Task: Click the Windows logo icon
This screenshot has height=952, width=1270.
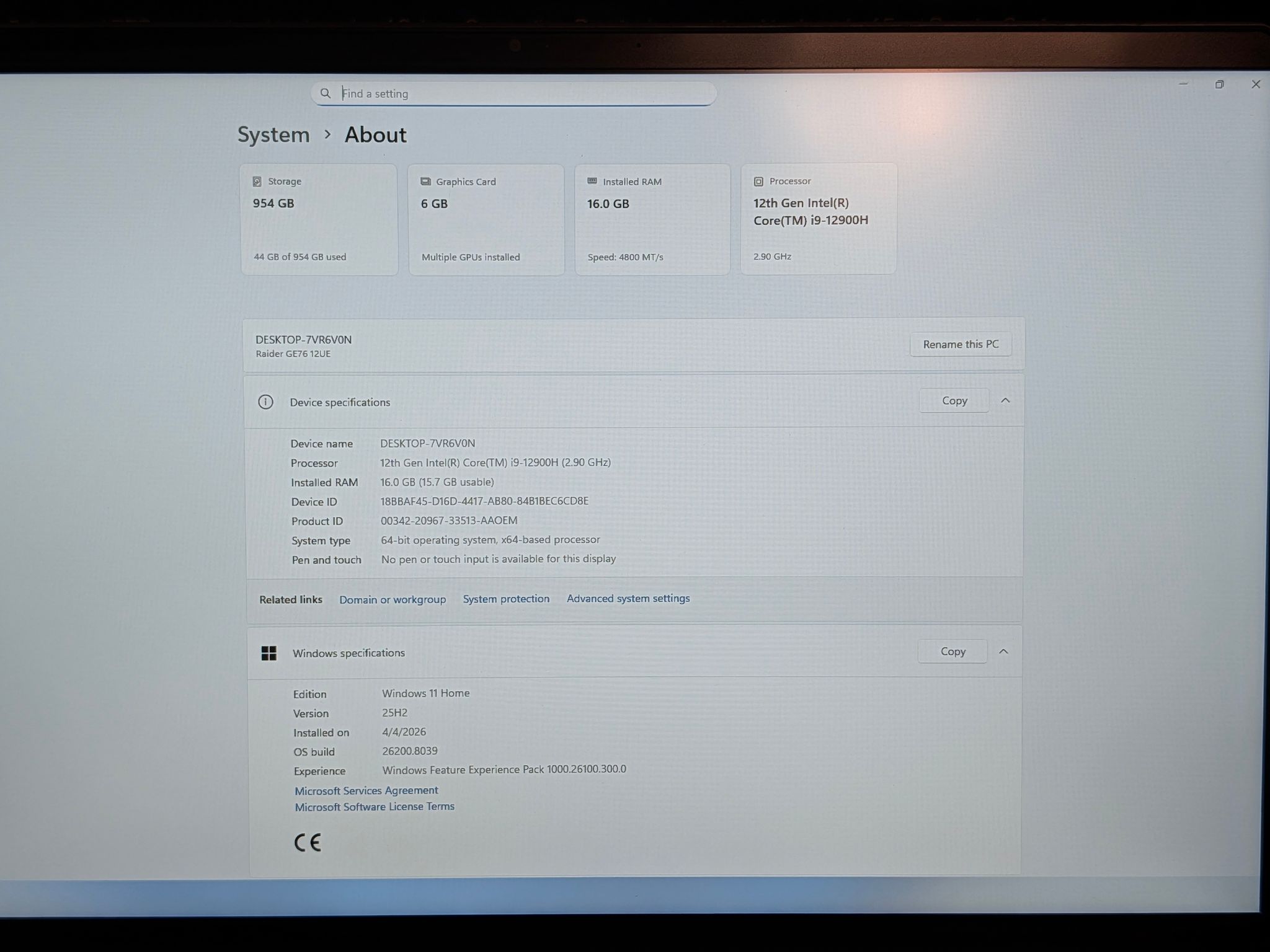Action: (x=269, y=653)
